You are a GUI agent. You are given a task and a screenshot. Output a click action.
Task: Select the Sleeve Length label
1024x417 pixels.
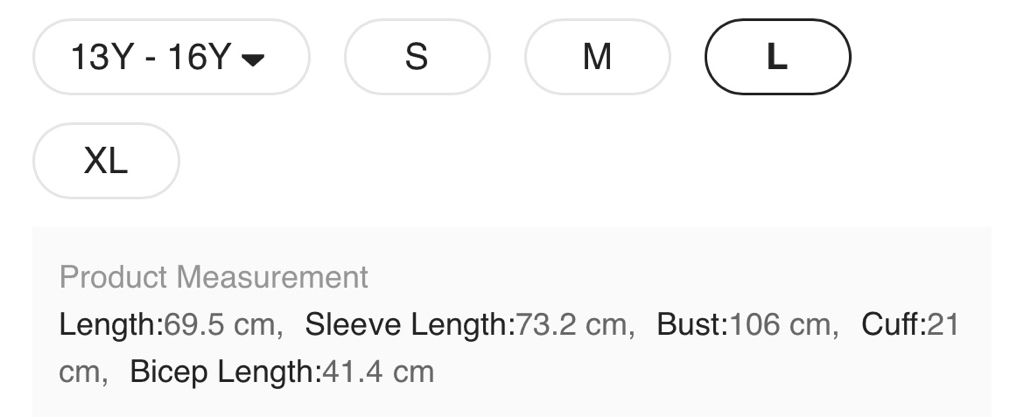click(408, 325)
